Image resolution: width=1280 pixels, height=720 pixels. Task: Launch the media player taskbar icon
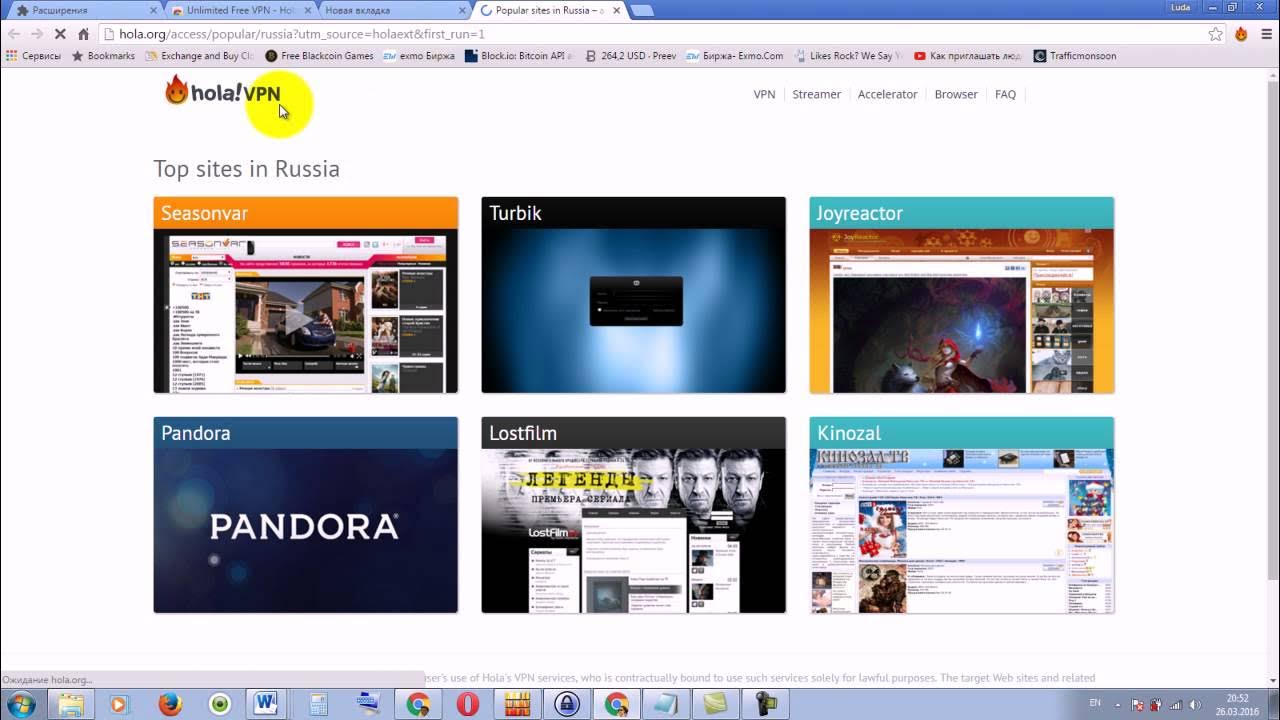coord(118,704)
